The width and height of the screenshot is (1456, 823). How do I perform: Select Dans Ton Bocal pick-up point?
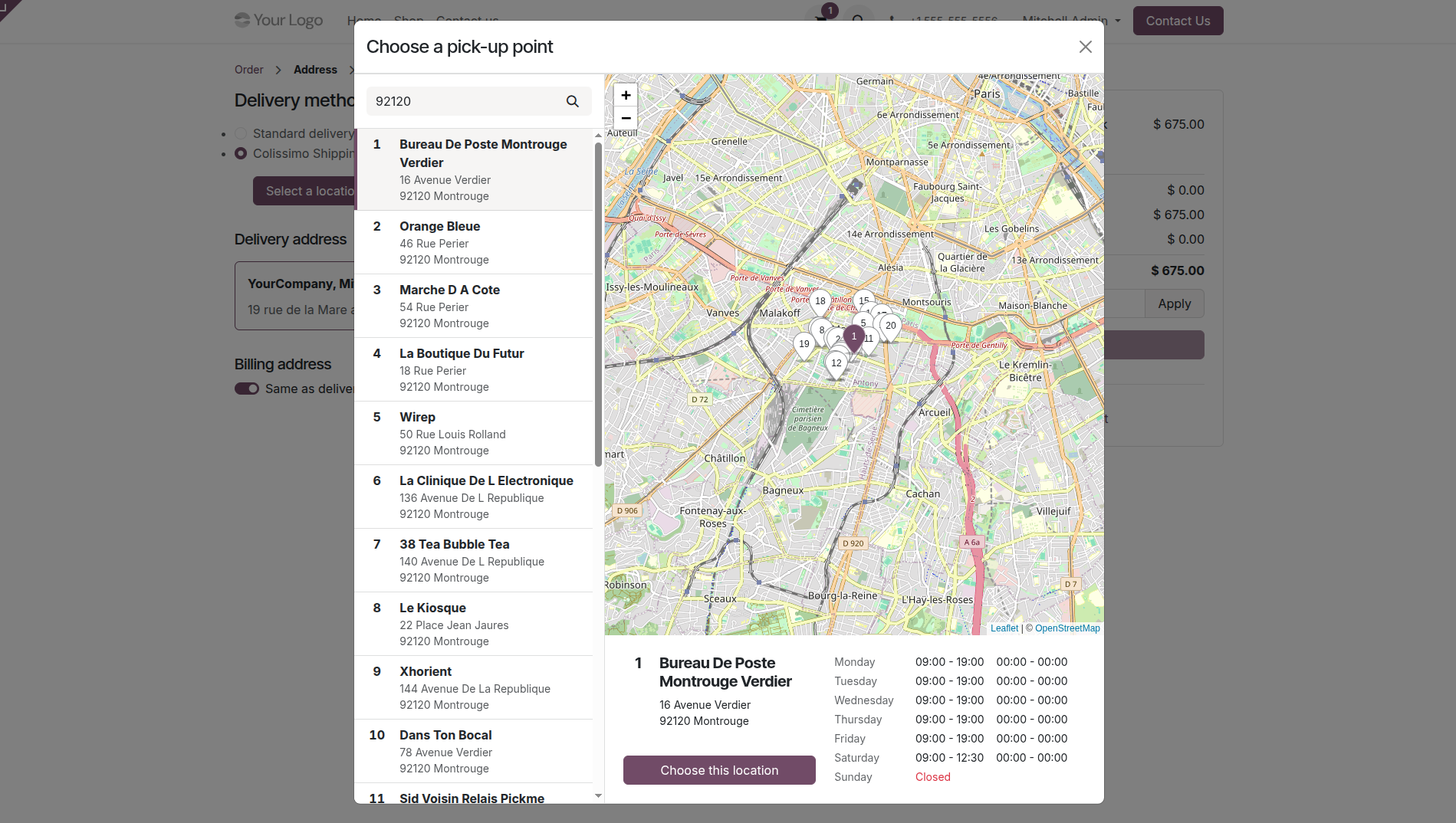474,751
